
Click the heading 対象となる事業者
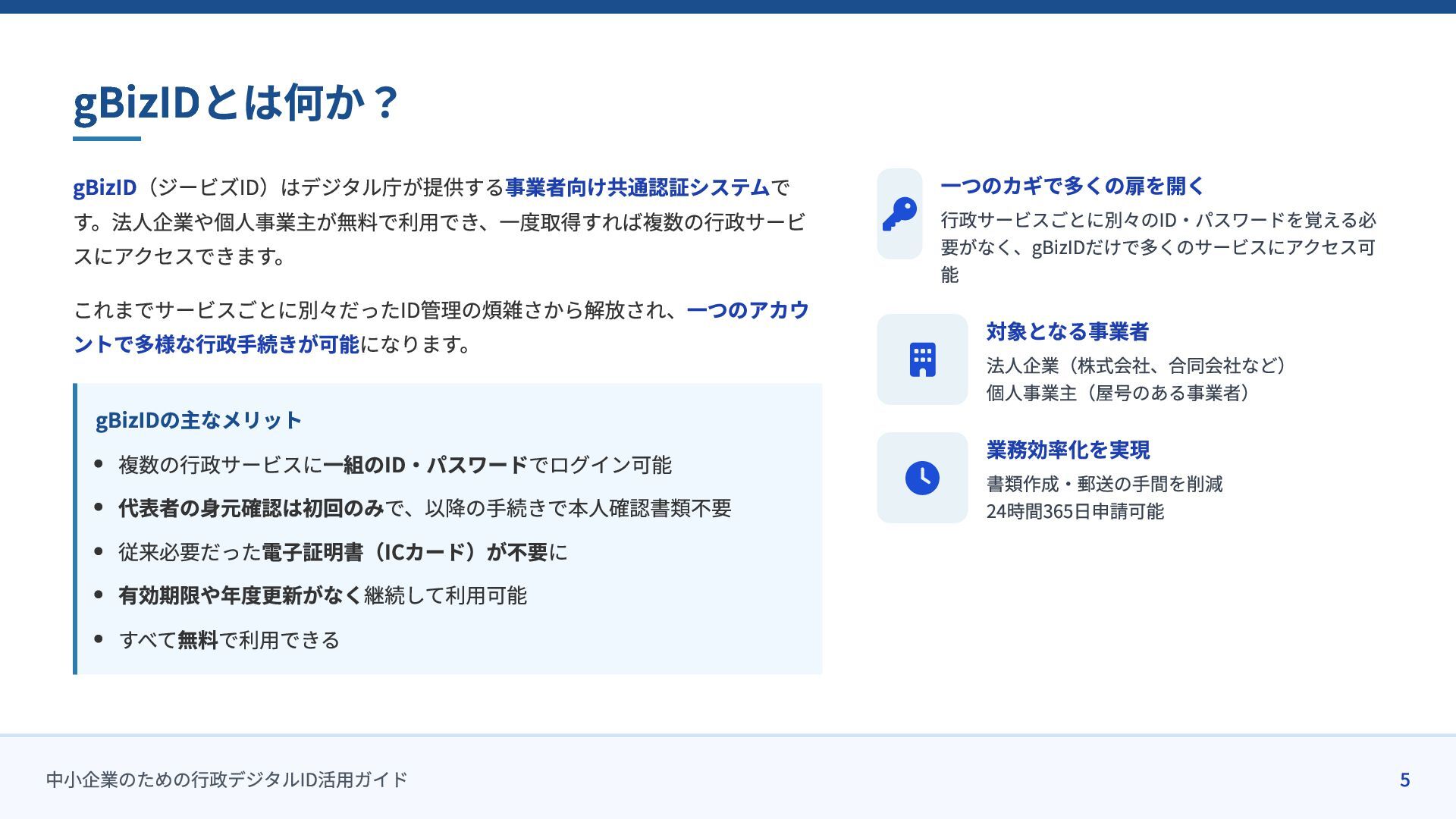[x=1068, y=331]
